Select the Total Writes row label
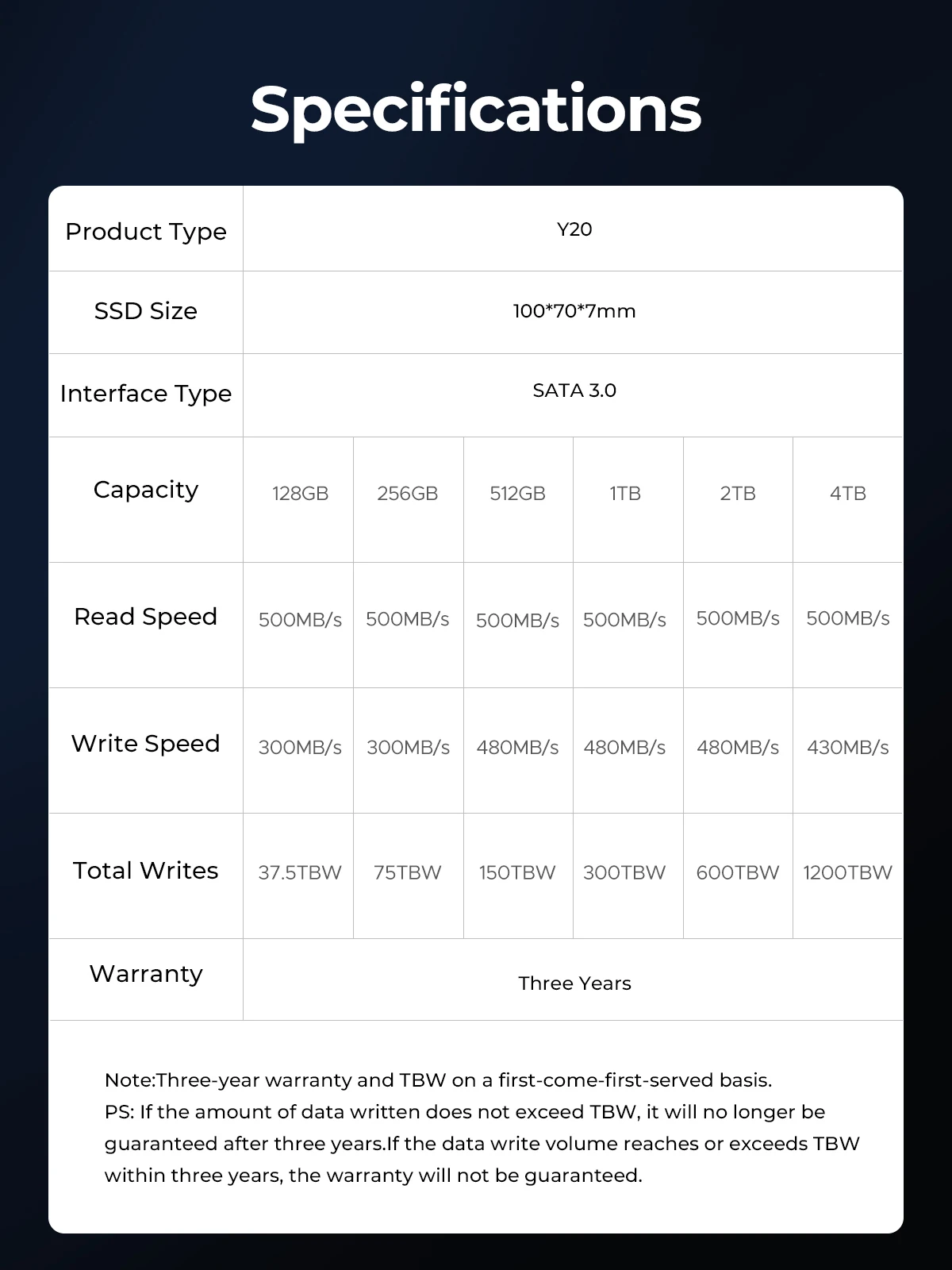The height and width of the screenshot is (1270, 952). pyautogui.click(x=146, y=871)
